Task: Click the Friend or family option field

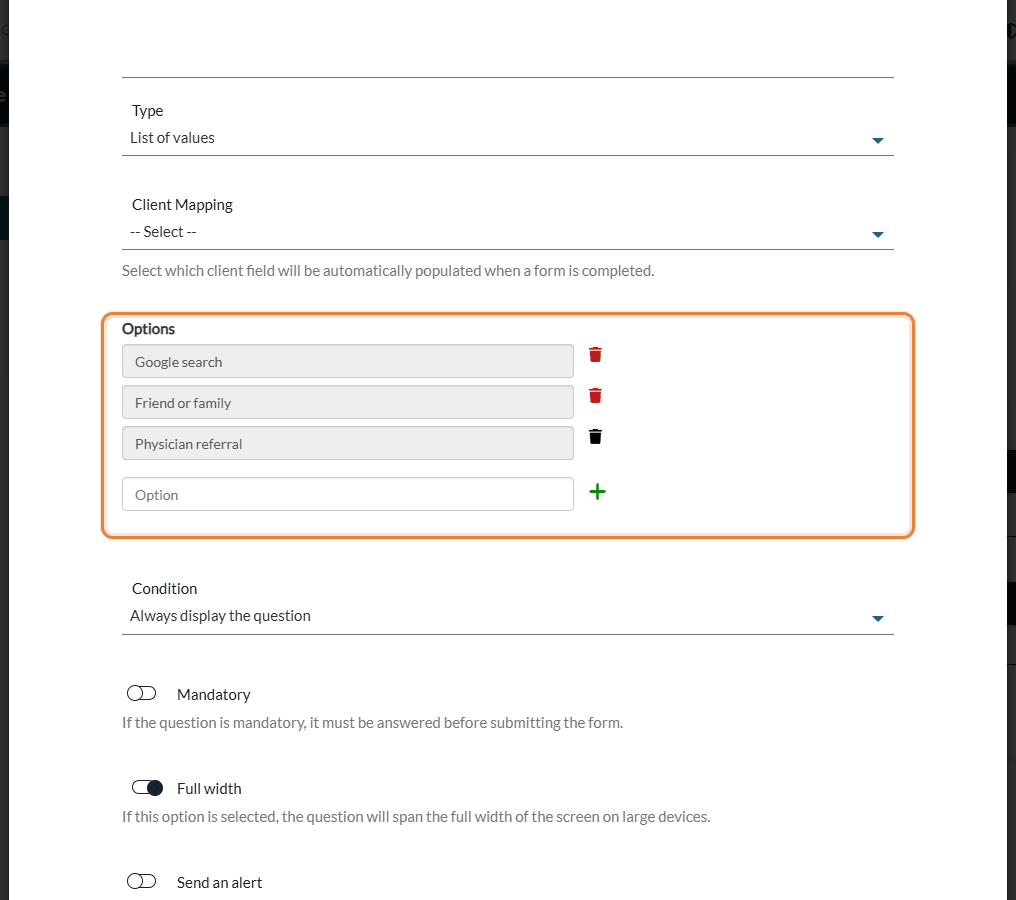Action: pyautogui.click(x=347, y=402)
